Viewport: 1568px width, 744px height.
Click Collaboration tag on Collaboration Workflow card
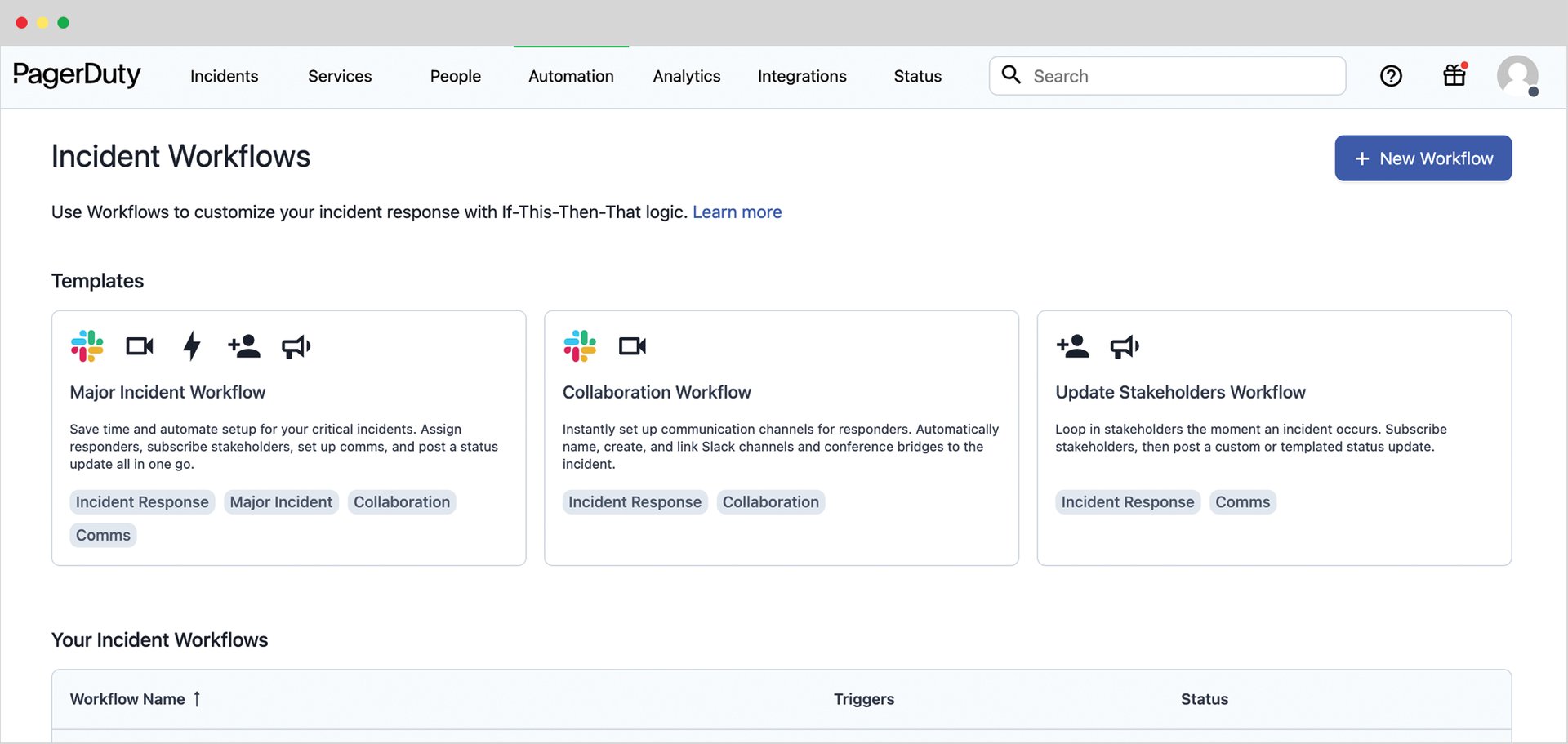click(x=770, y=502)
